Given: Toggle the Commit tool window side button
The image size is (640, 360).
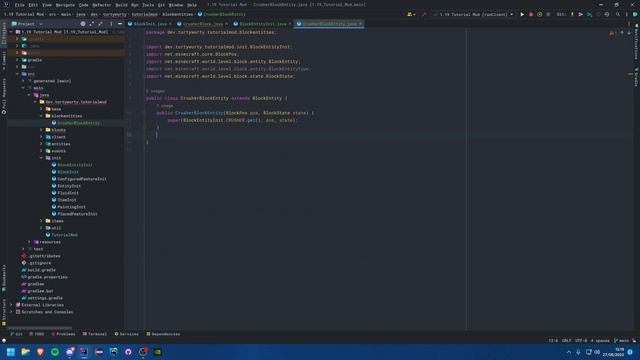Looking at the screenshot, I should (4, 60).
